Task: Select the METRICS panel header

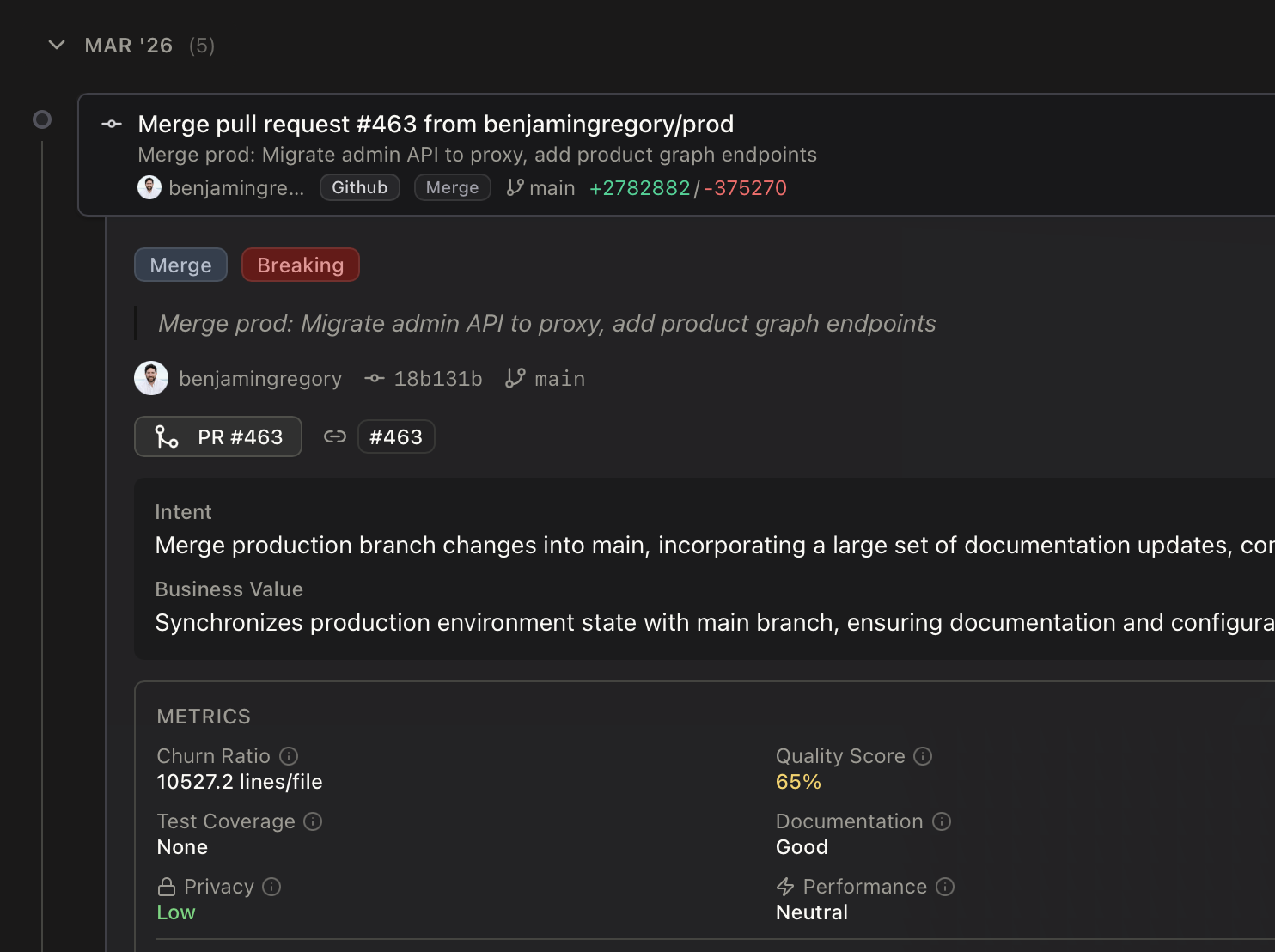Action: (x=203, y=716)
